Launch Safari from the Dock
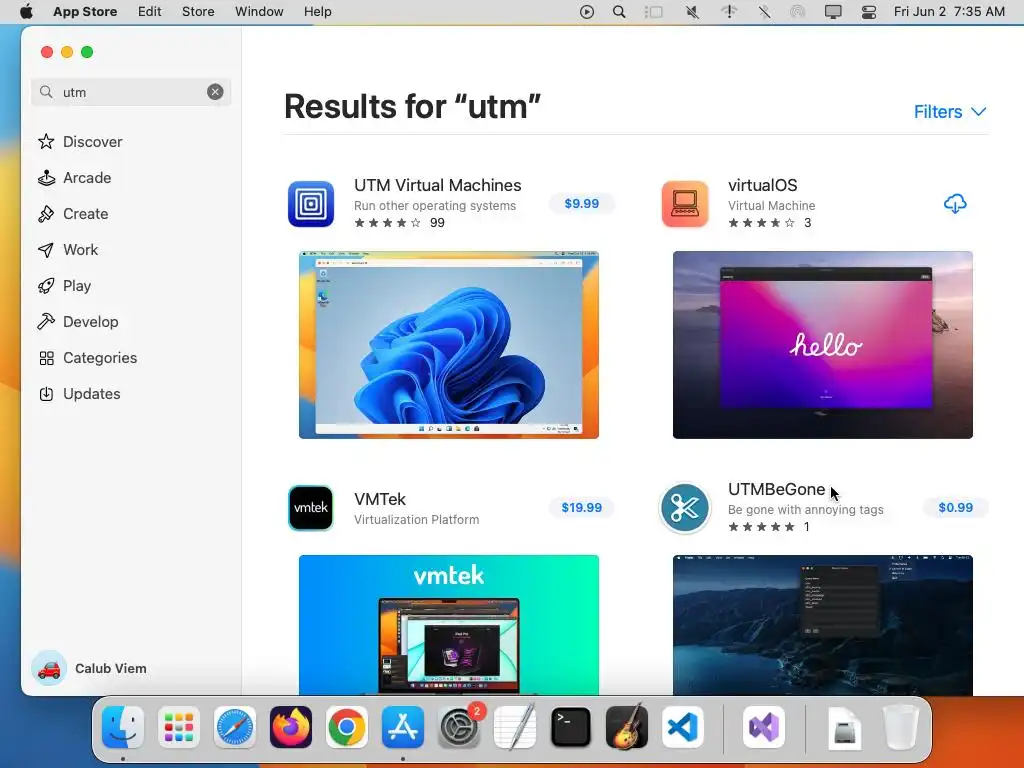 (234, 727)
